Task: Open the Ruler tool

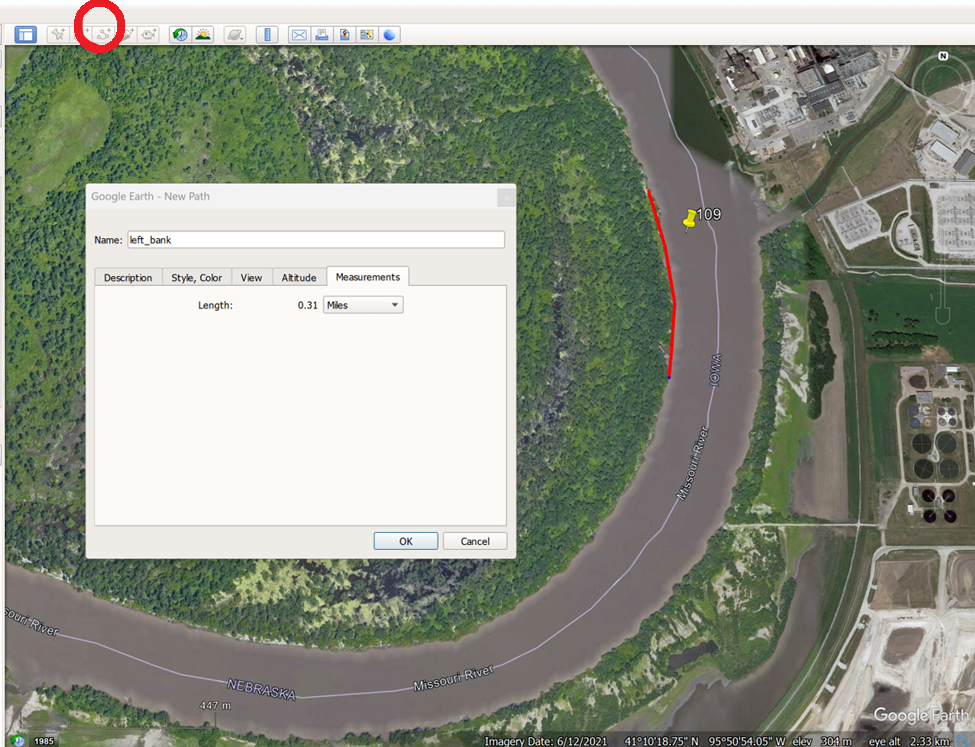Action: (x=267, y=33)
